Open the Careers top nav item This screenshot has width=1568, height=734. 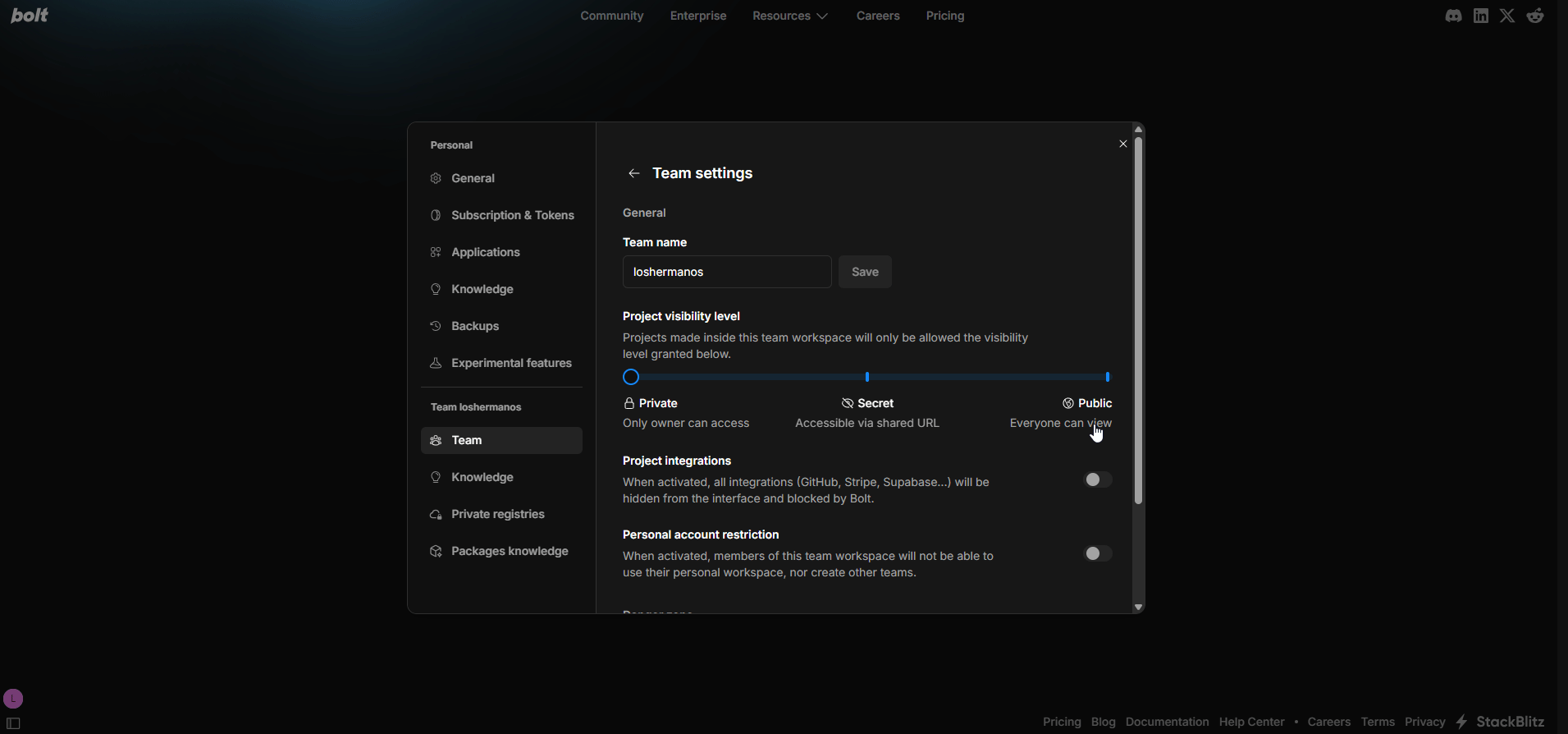[x=878, y=16]
